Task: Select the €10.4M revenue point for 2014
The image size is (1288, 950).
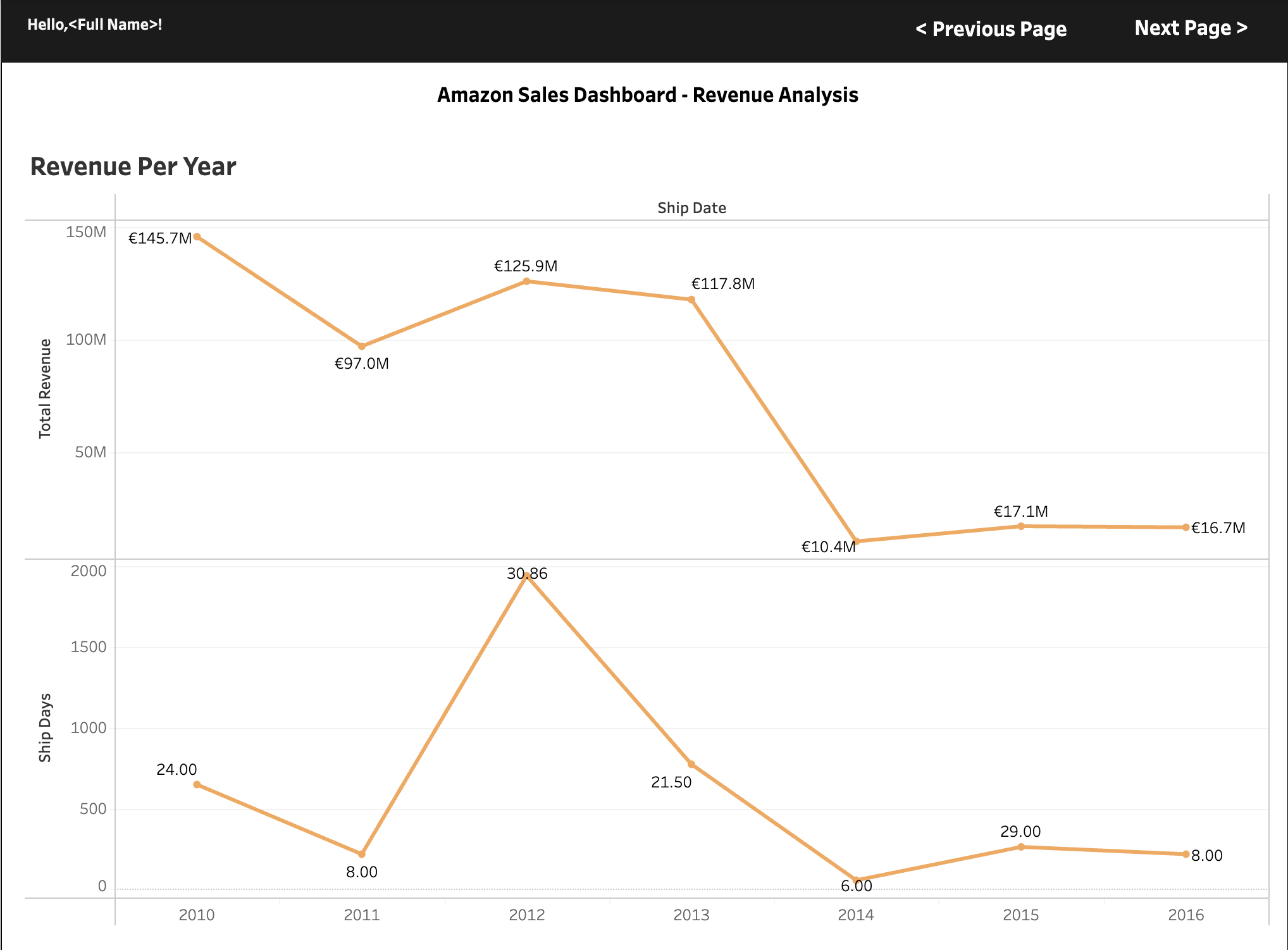Action: coord(857,541)
